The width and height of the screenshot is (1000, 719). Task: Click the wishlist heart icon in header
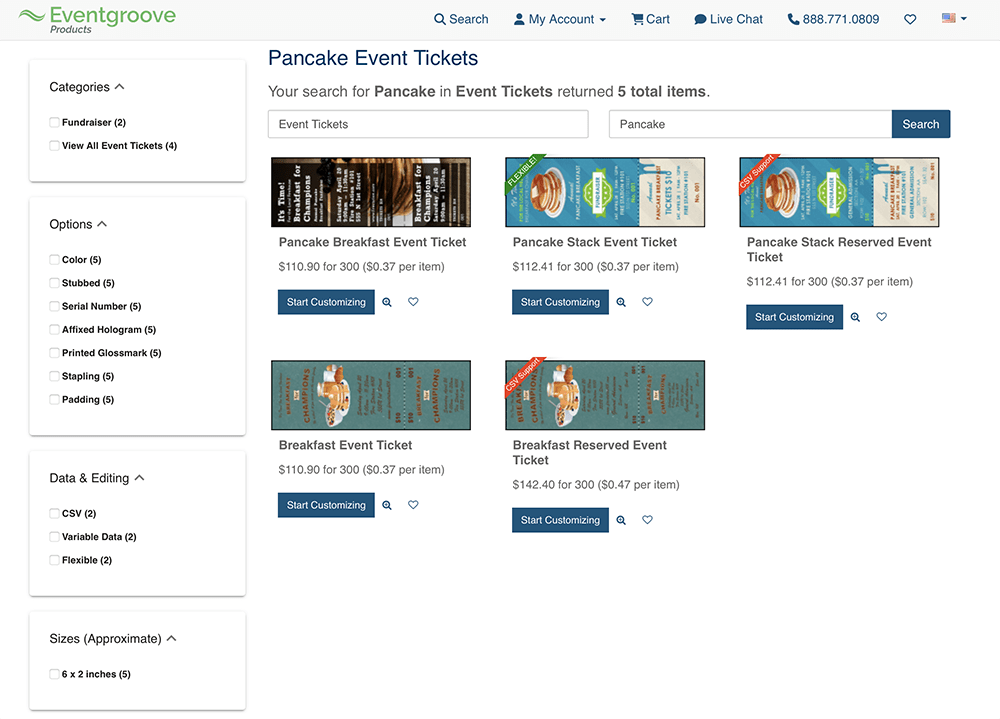910,19
